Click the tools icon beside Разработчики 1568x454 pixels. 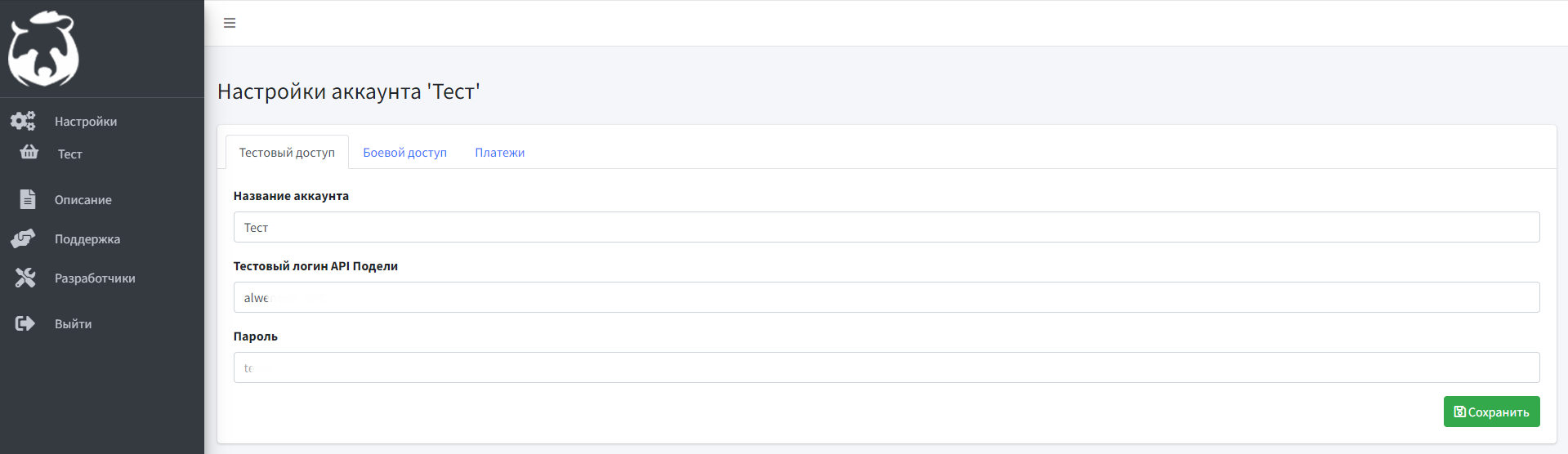(x=25, y=278)
